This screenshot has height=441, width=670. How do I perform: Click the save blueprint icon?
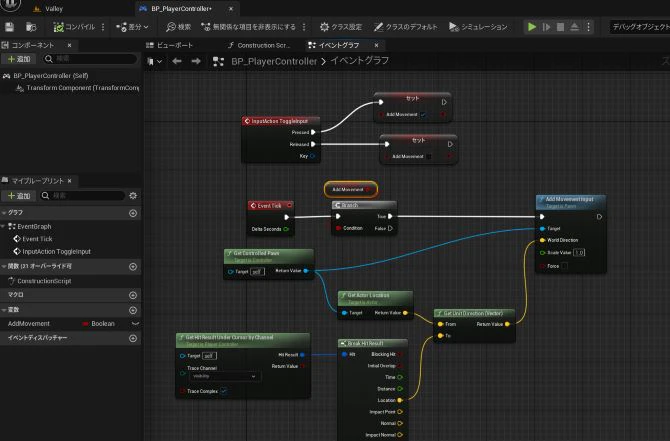[x=9, y=27]
